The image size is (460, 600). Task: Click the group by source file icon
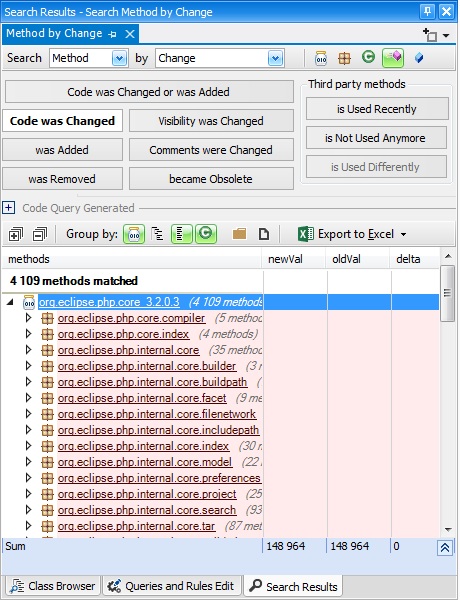pos(264,234)
